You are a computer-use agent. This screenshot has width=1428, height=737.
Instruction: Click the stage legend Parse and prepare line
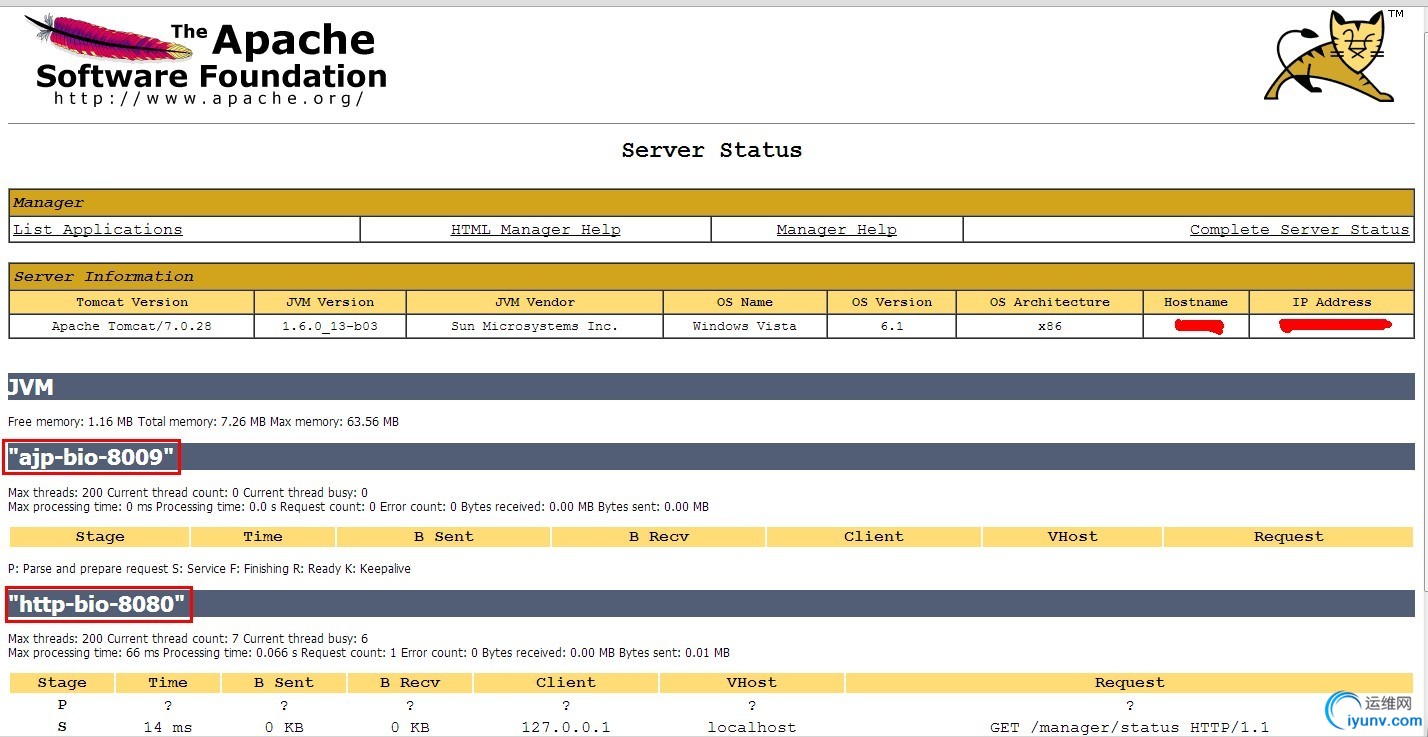[209, 569]
